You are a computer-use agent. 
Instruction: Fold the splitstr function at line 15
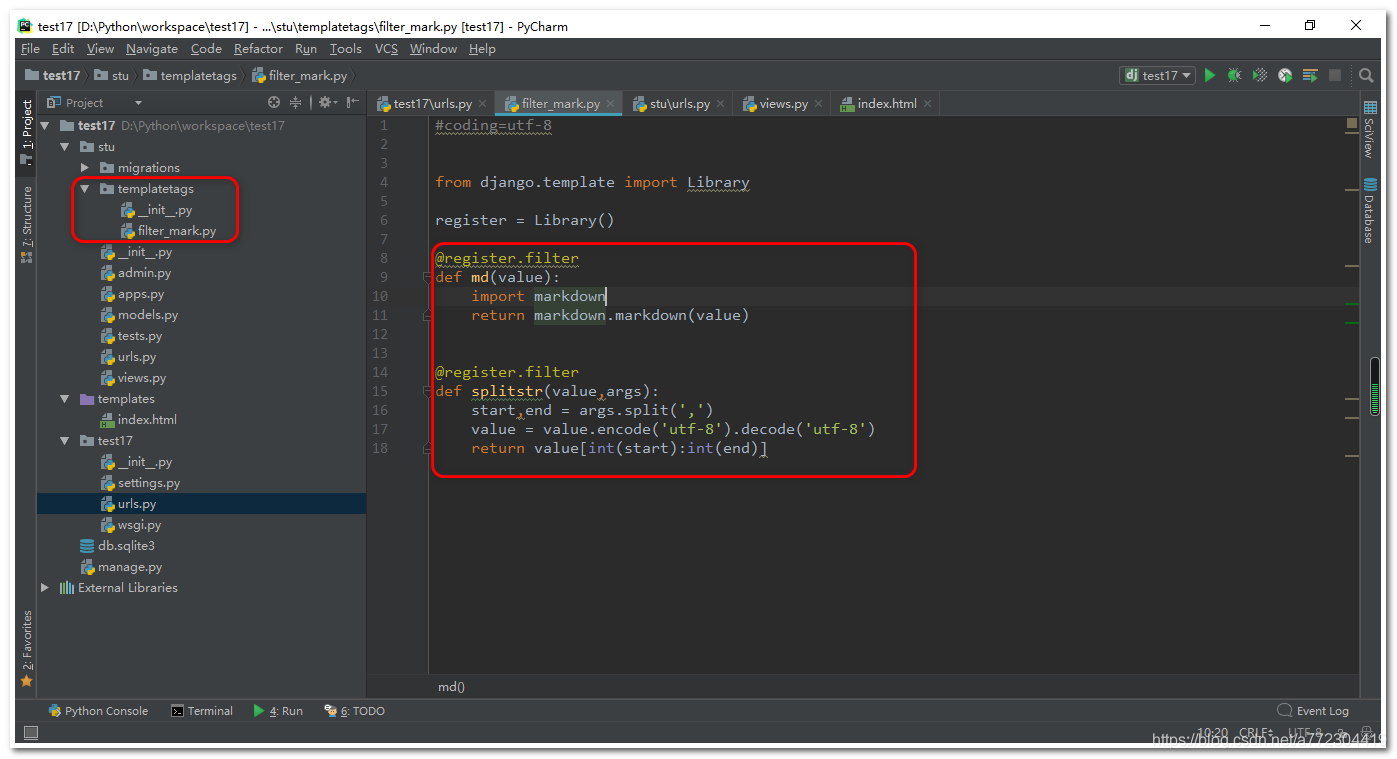tap(427, 391)
